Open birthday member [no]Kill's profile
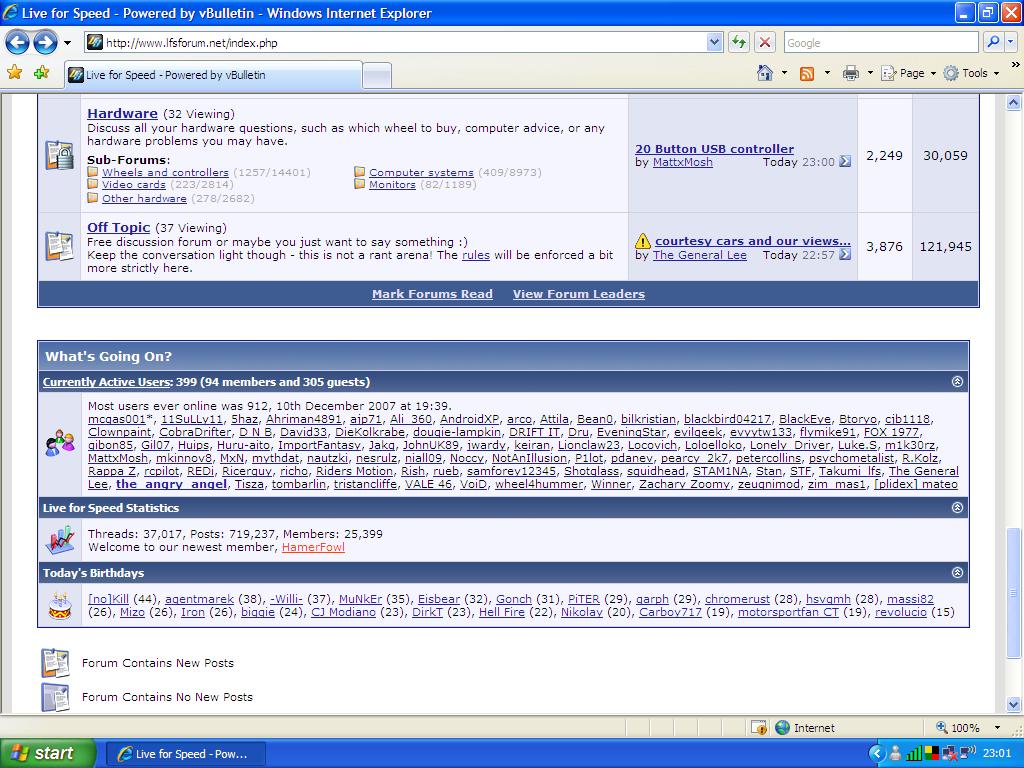1024x768 pixels. (108, 599)
